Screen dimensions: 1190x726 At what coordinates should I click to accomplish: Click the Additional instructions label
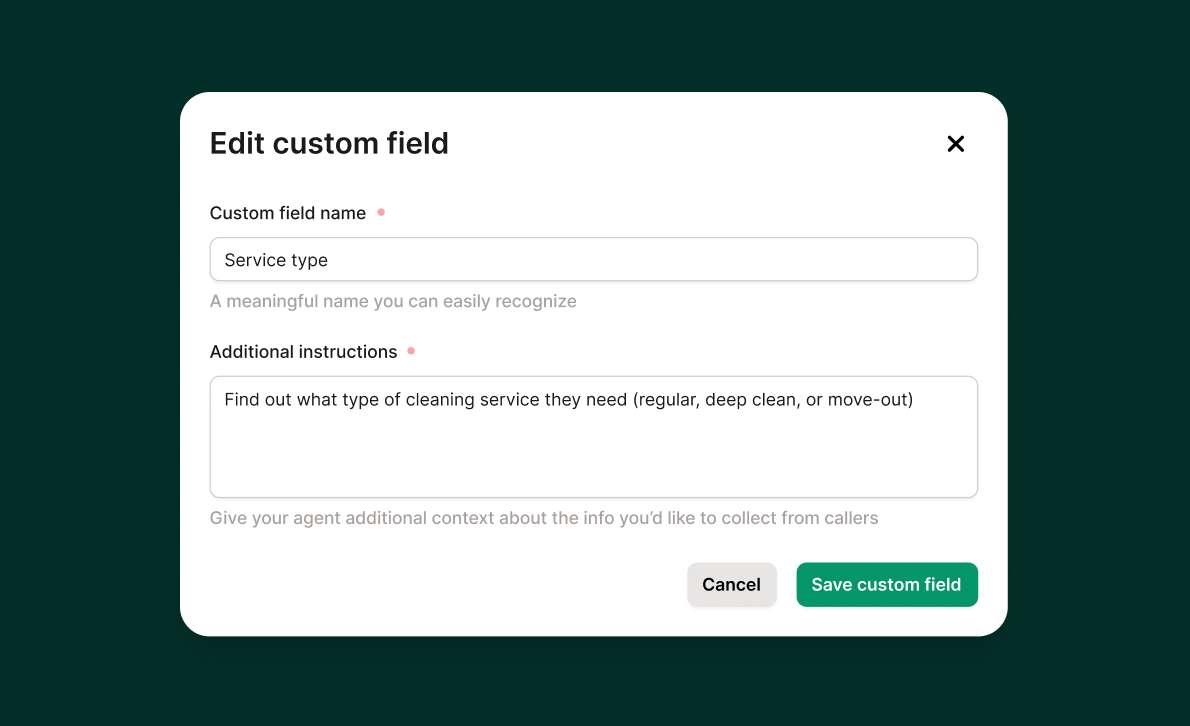(x=303, y=351)
